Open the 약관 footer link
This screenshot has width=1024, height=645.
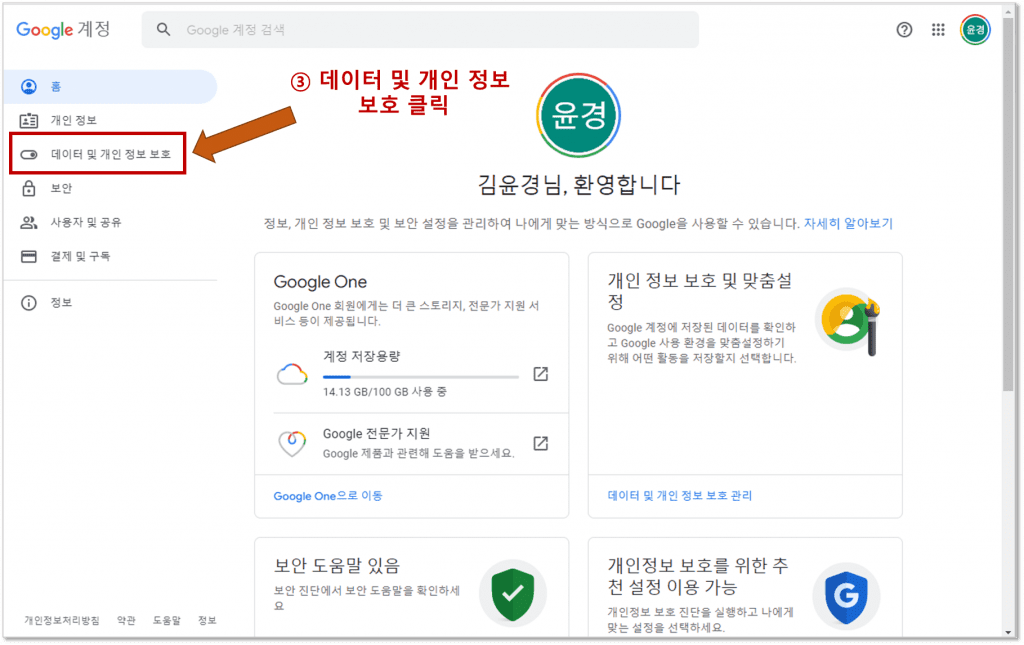point(126,620)
